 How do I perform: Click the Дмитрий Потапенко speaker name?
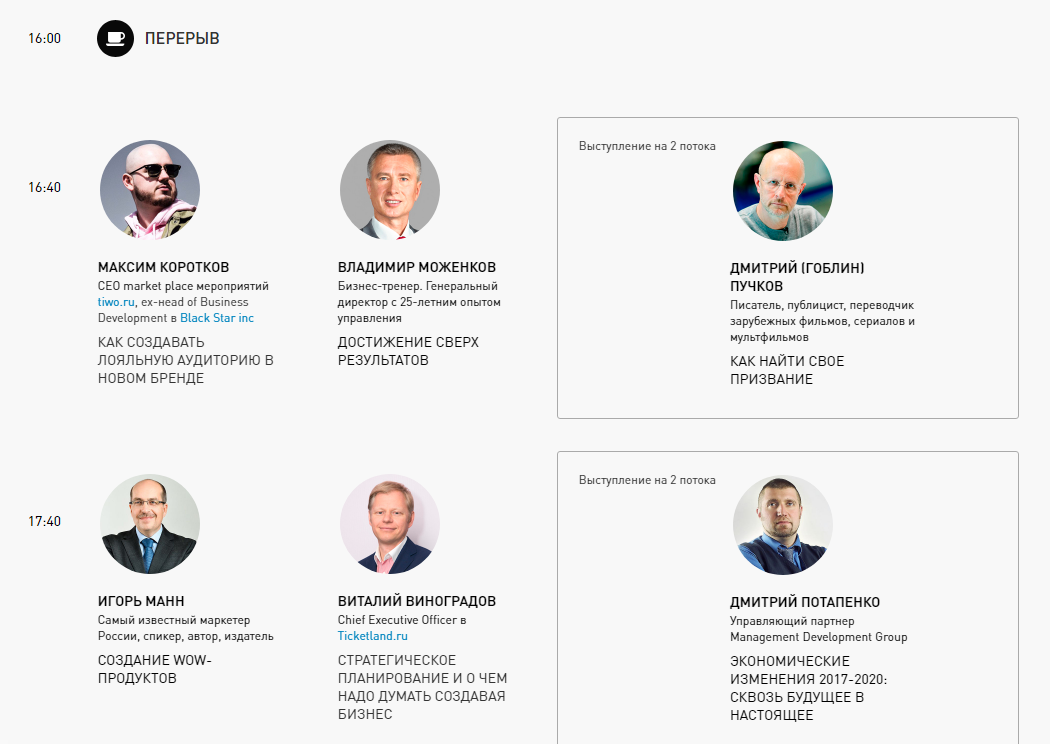click(805, 602)
